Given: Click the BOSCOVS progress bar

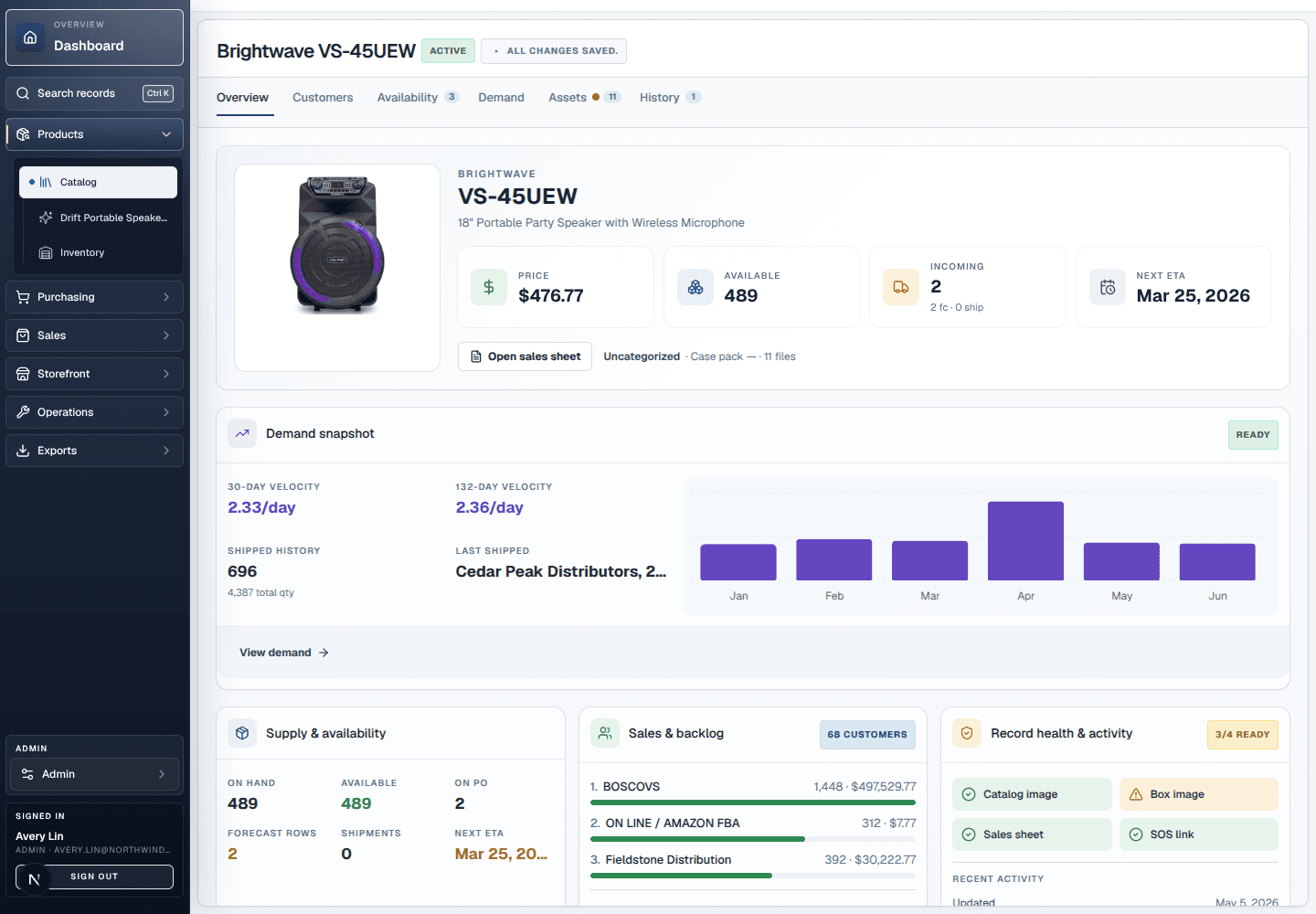Looking at the screenshot, I should pyautogui.click(x=753, y=802).
